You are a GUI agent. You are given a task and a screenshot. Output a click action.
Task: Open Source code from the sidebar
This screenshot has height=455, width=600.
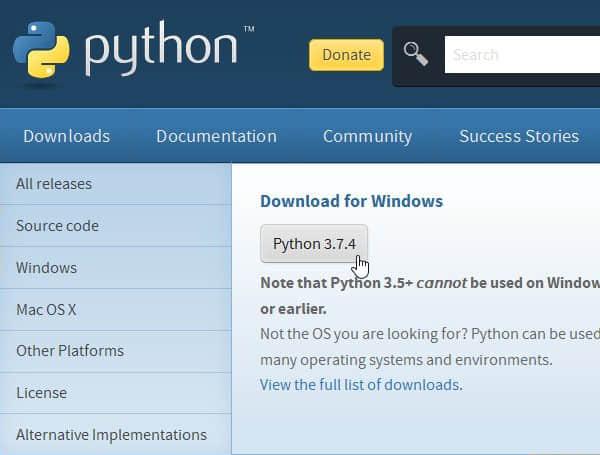(x=57, y=226)
